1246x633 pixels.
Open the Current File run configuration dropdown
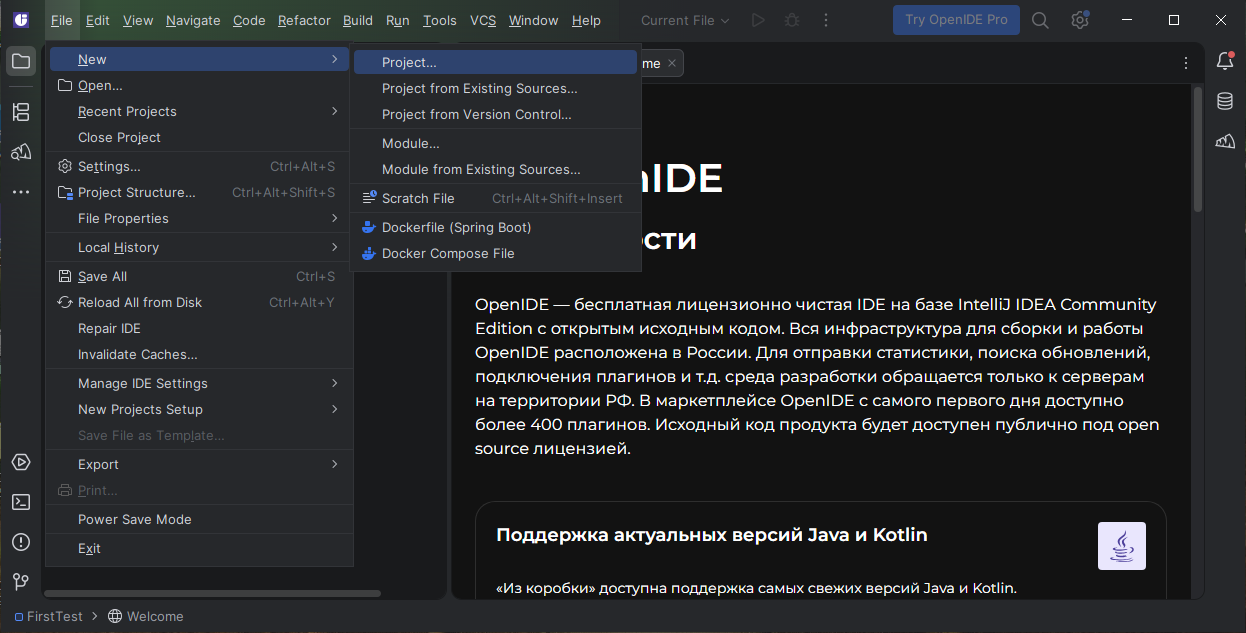(x=685, y=20)
